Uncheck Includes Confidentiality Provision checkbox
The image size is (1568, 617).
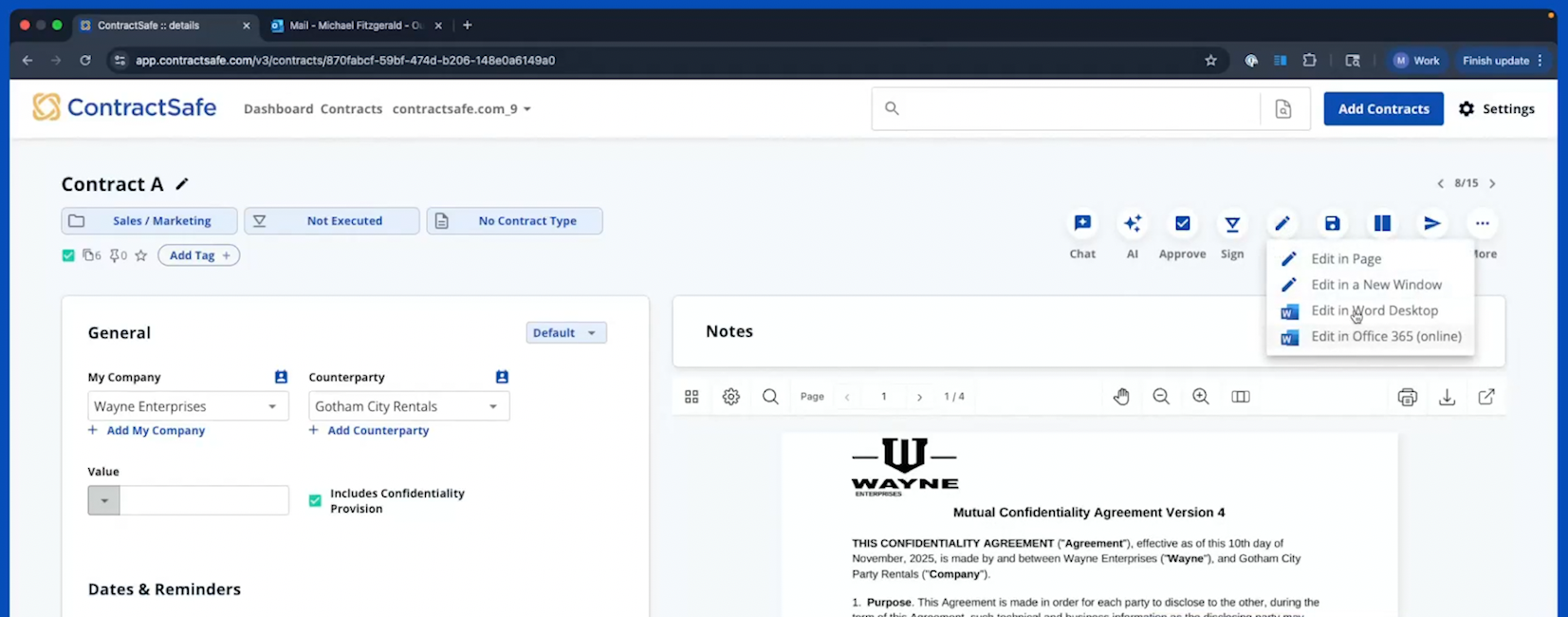[315, 500]
